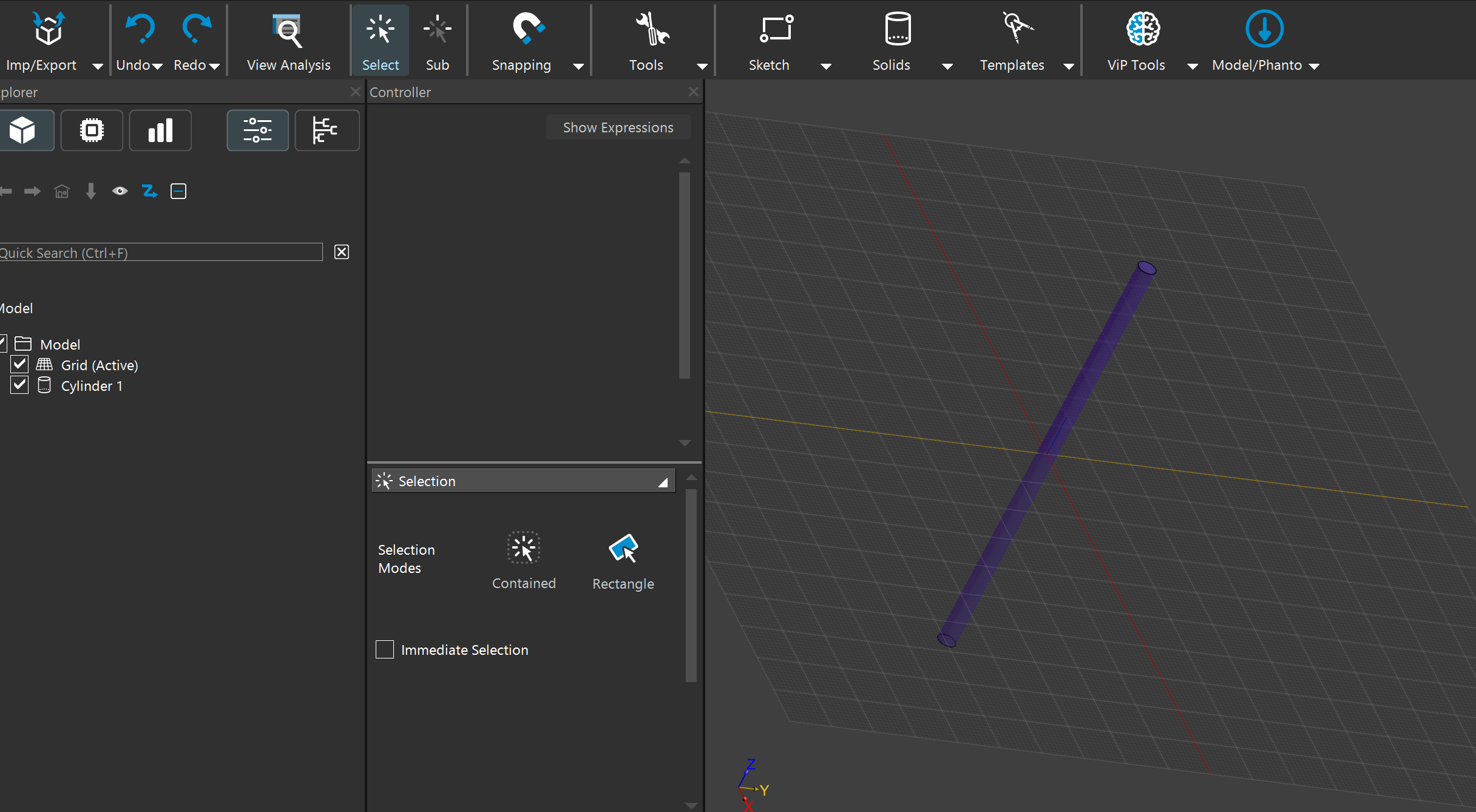Open the Sketch tool
This screenshot has height=812, width=1476.
coord(776,29)
